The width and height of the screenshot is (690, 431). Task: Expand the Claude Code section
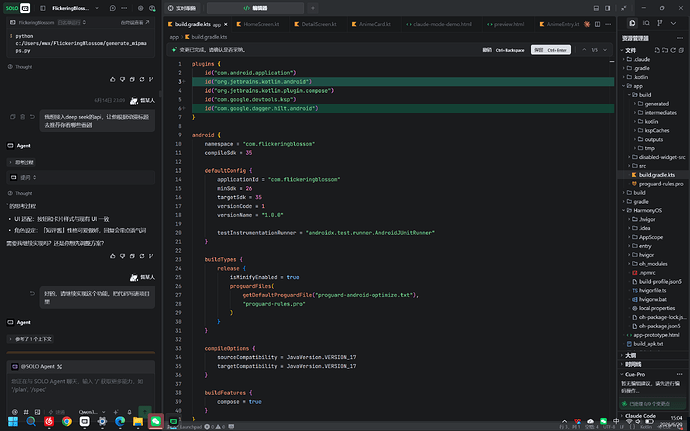pyautogui.click(x=640, y=416)
